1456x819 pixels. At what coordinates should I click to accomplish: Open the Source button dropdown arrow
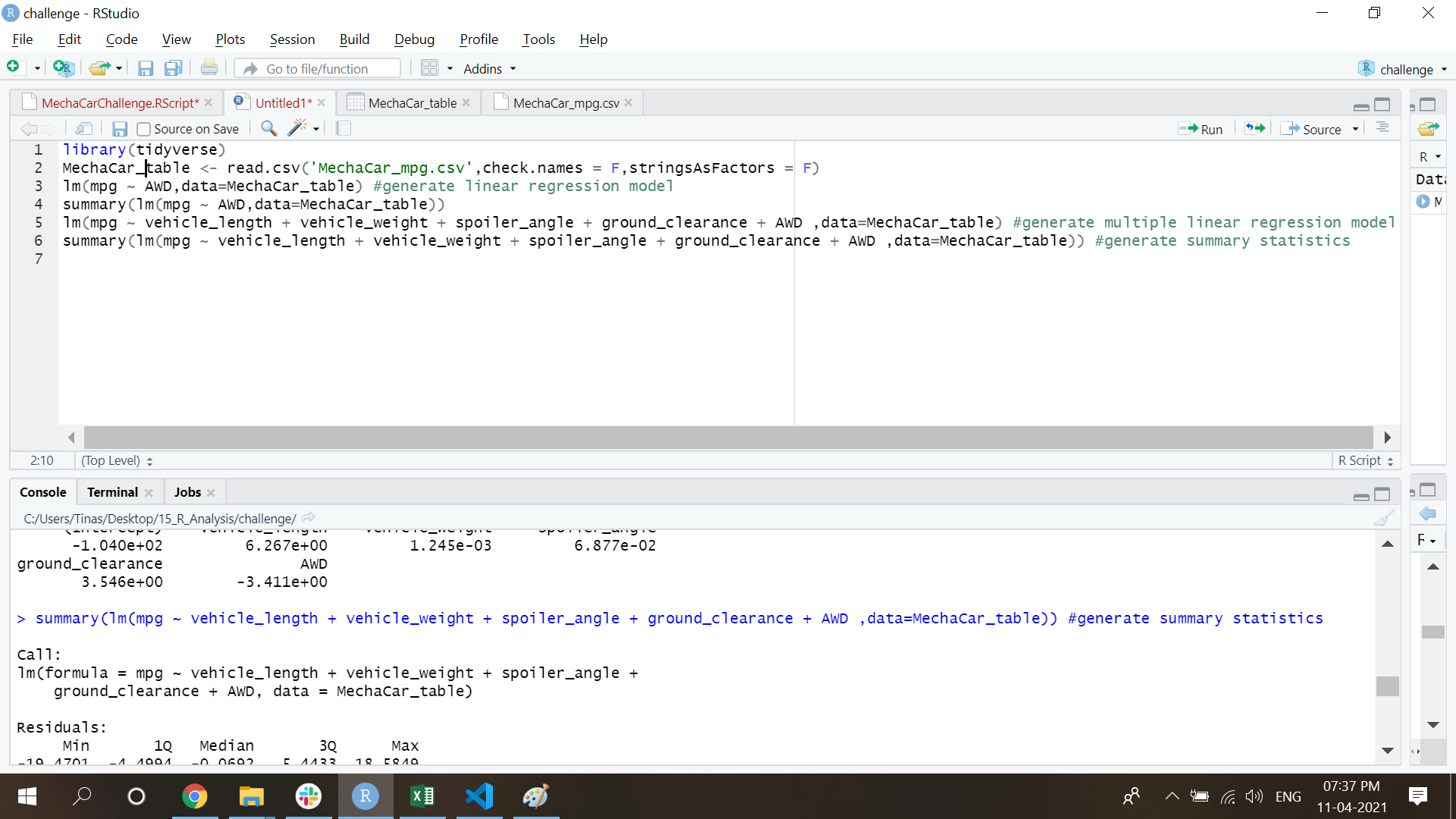pos(1355,129)
